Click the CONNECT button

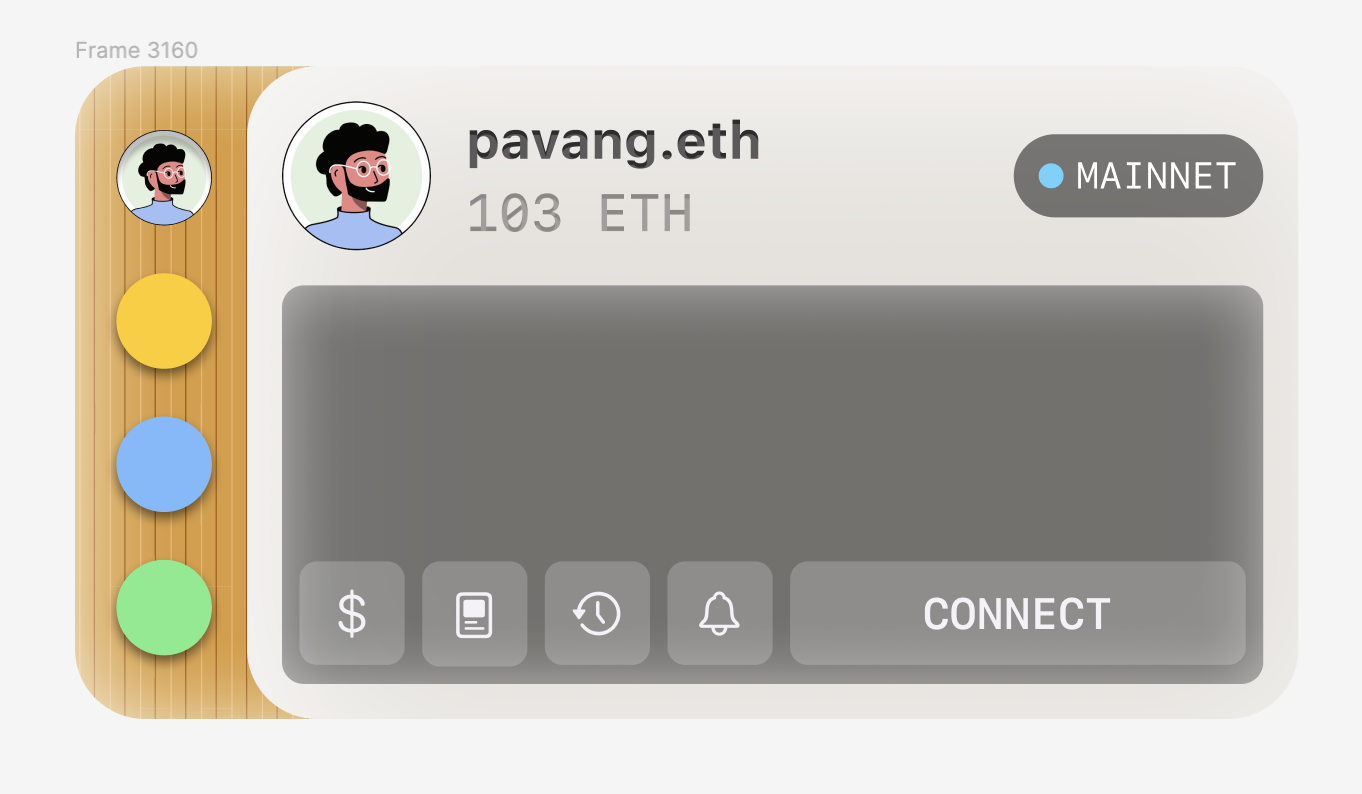tap(1018, 613)
